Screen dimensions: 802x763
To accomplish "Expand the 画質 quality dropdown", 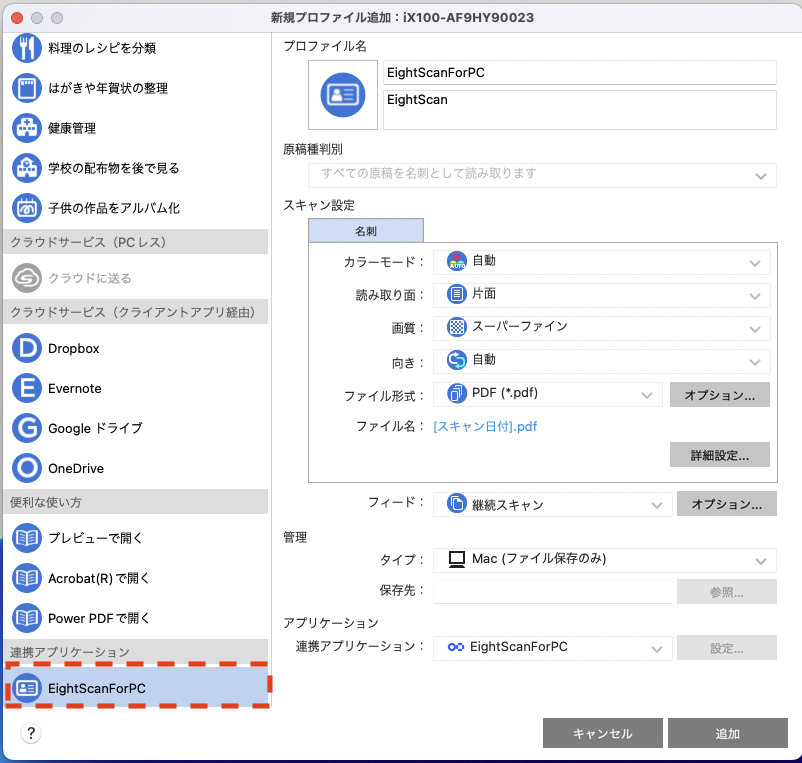I will [602, 328].
